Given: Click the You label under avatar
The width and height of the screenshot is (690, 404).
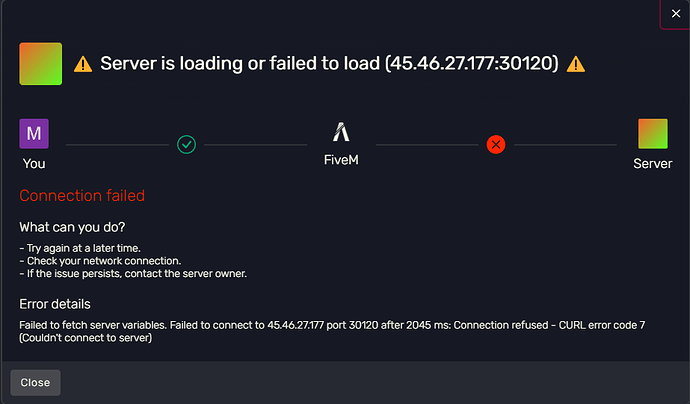Looking at the screenshot, I should (x=34, y=164).
